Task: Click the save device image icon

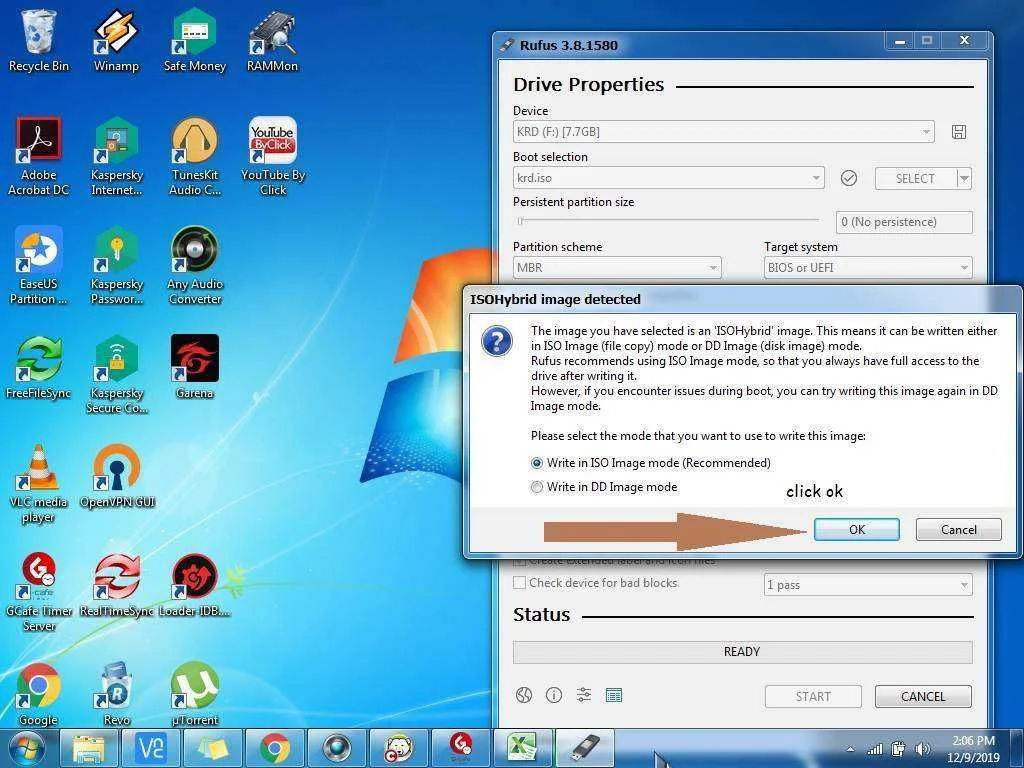Action: (959, 132)
